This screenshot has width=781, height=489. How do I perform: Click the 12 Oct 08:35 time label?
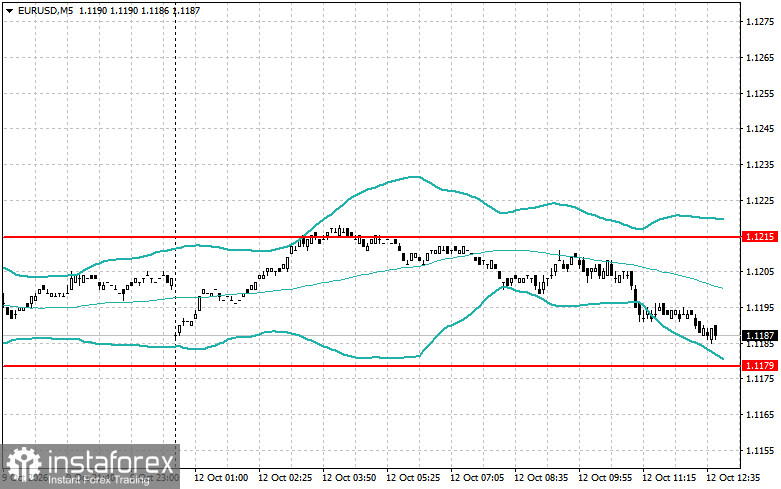pos(541,478)
